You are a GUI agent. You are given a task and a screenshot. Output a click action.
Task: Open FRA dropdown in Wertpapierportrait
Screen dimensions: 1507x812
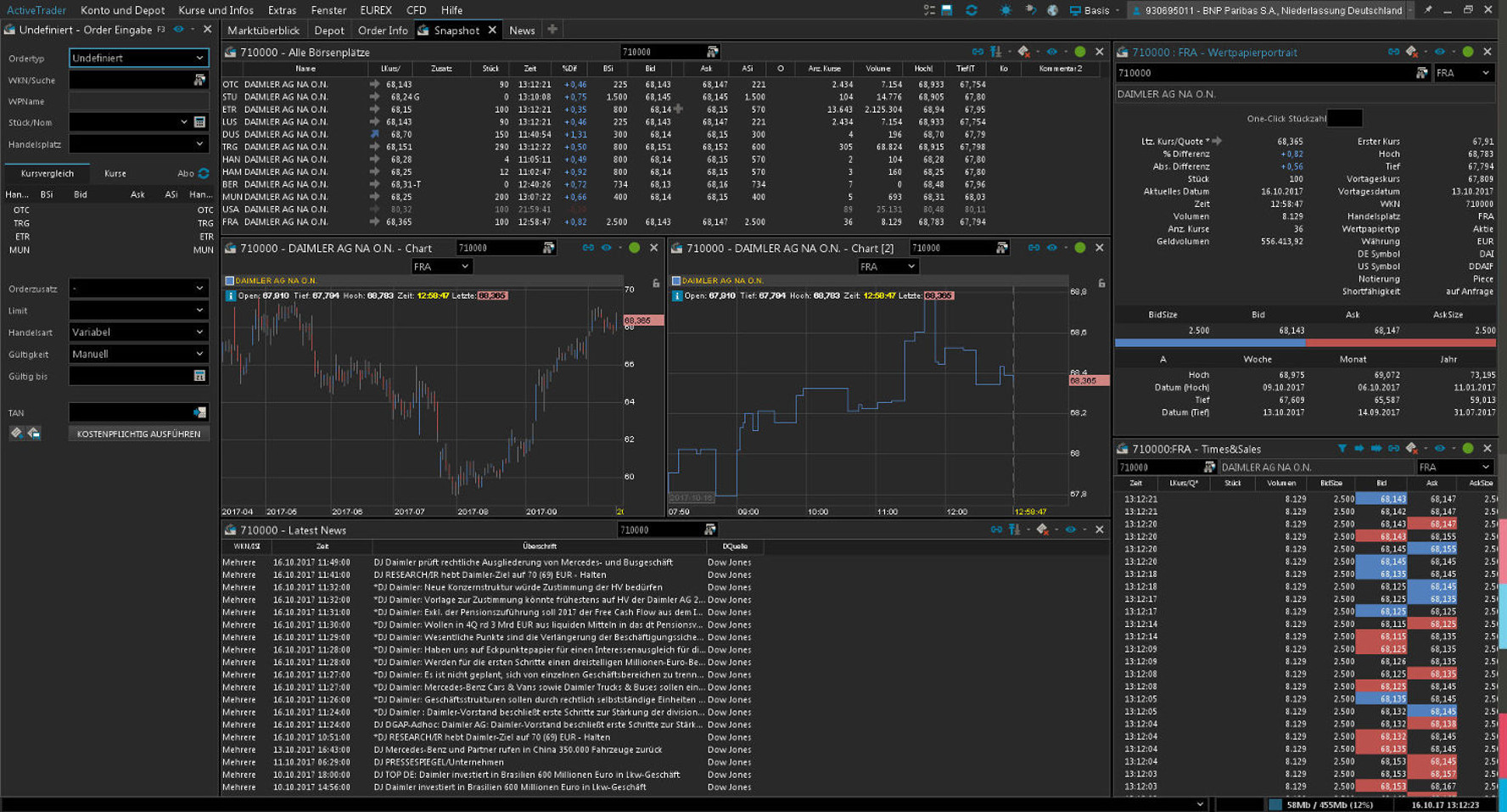tap(1463, 73)
